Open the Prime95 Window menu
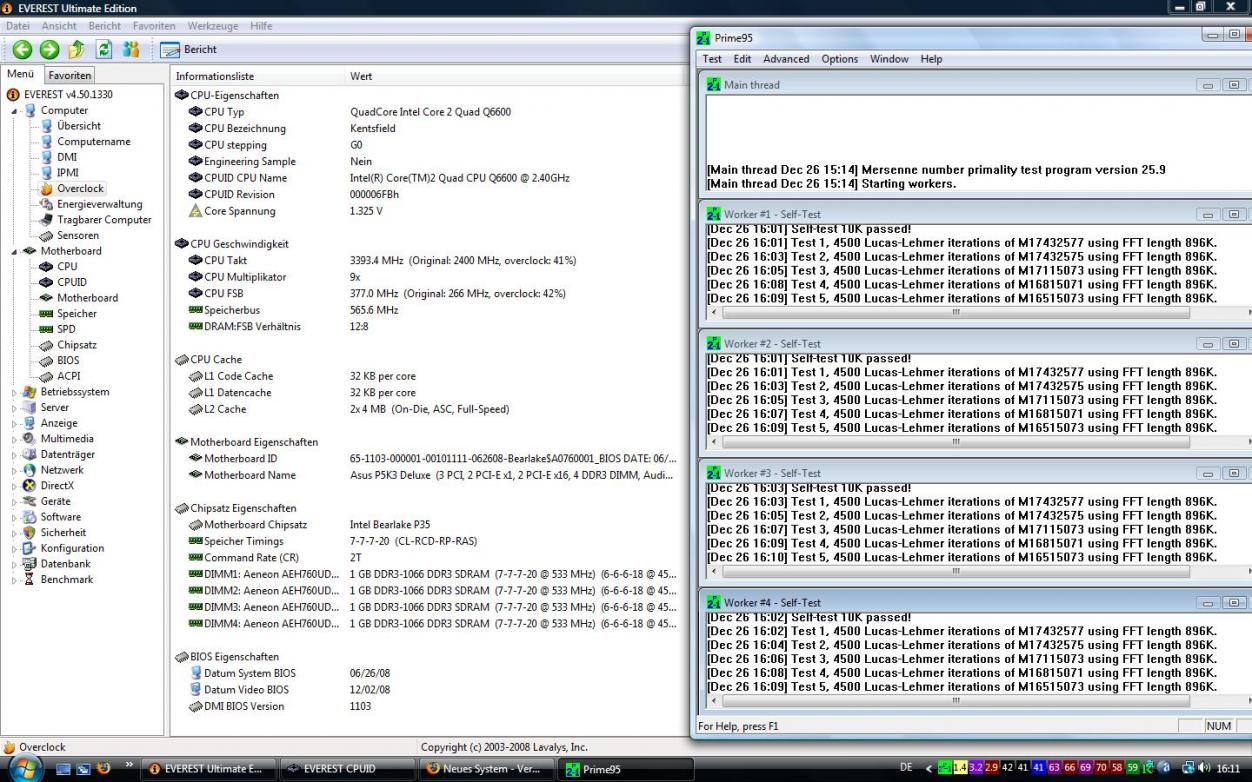This screenshot has width=1252, height=782. (x=889, y=59)
